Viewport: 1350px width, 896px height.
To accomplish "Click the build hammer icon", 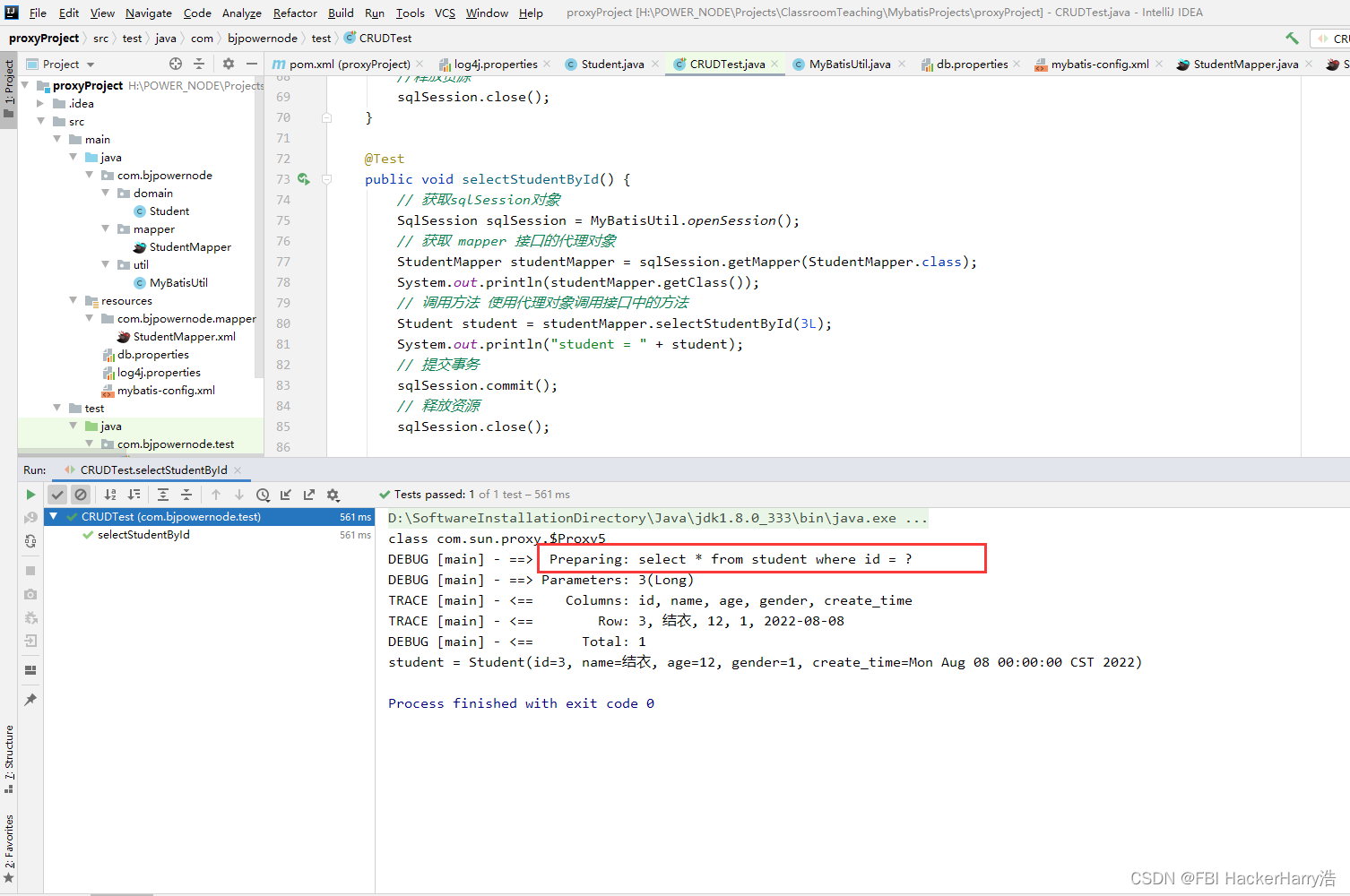I will tap(1292, 39).
